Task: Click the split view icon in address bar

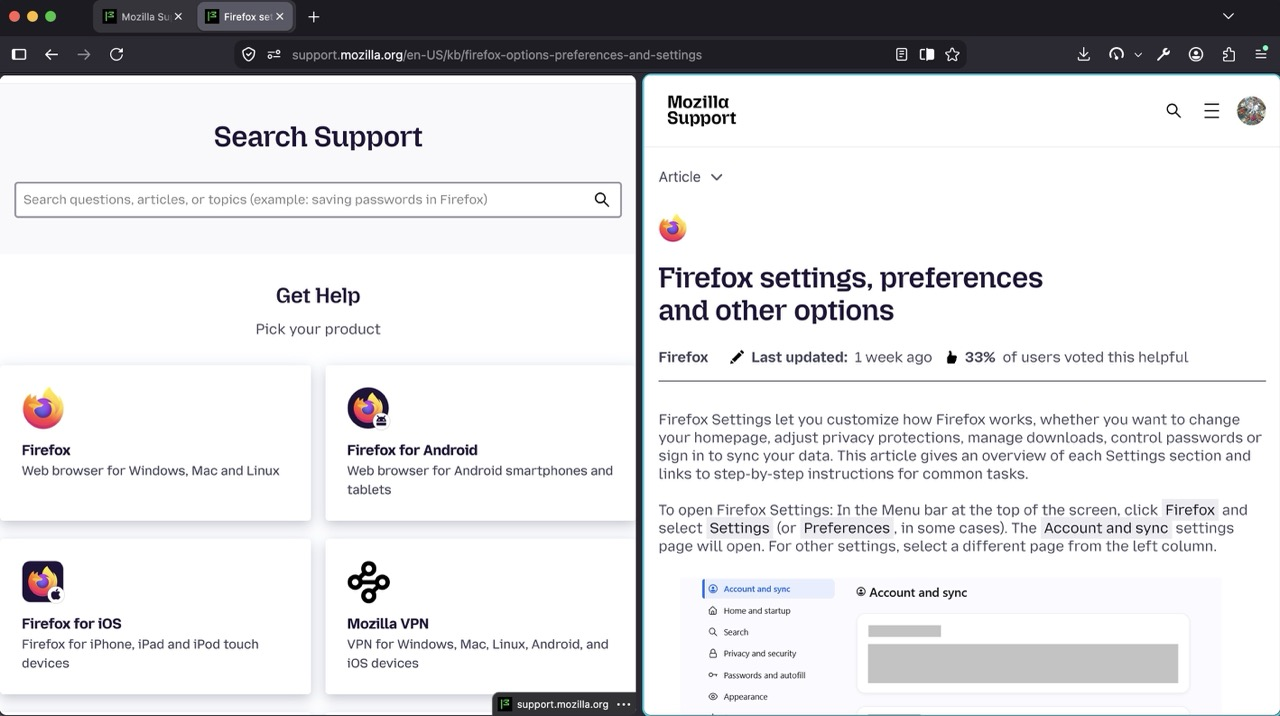Action: point(927,55)
